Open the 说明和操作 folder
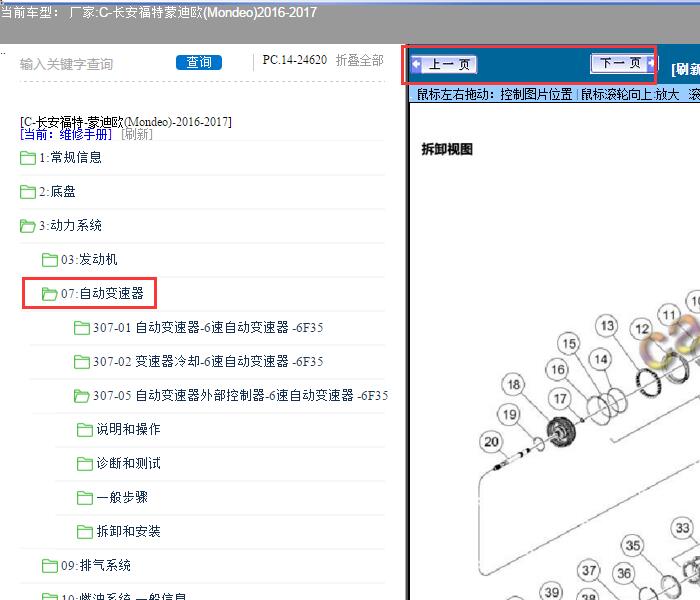This screenshot has height=600, width=700. 129,429
